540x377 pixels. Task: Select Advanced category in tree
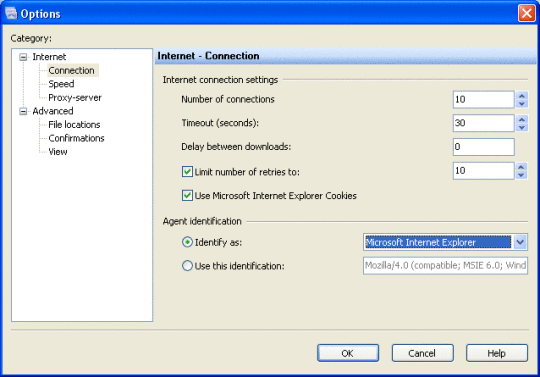tap(53, 111)
